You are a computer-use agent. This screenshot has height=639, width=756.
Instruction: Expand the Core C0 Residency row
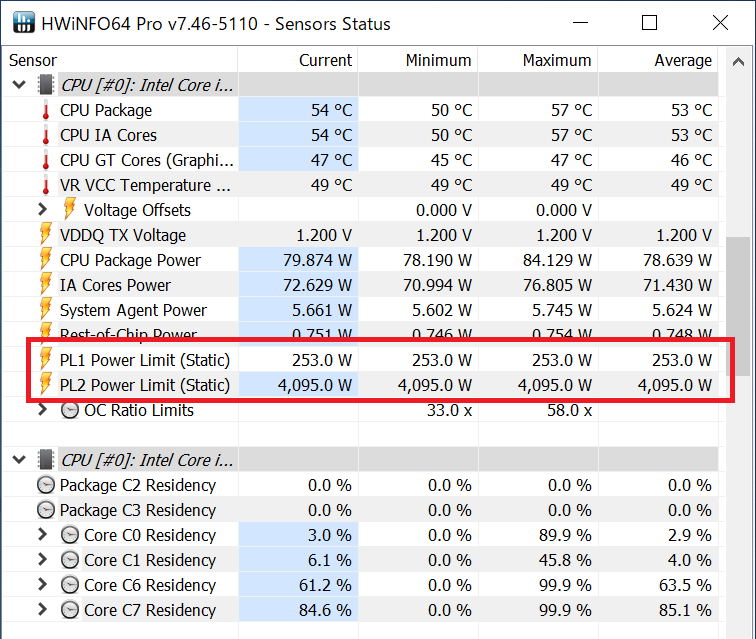click(42, 535)
